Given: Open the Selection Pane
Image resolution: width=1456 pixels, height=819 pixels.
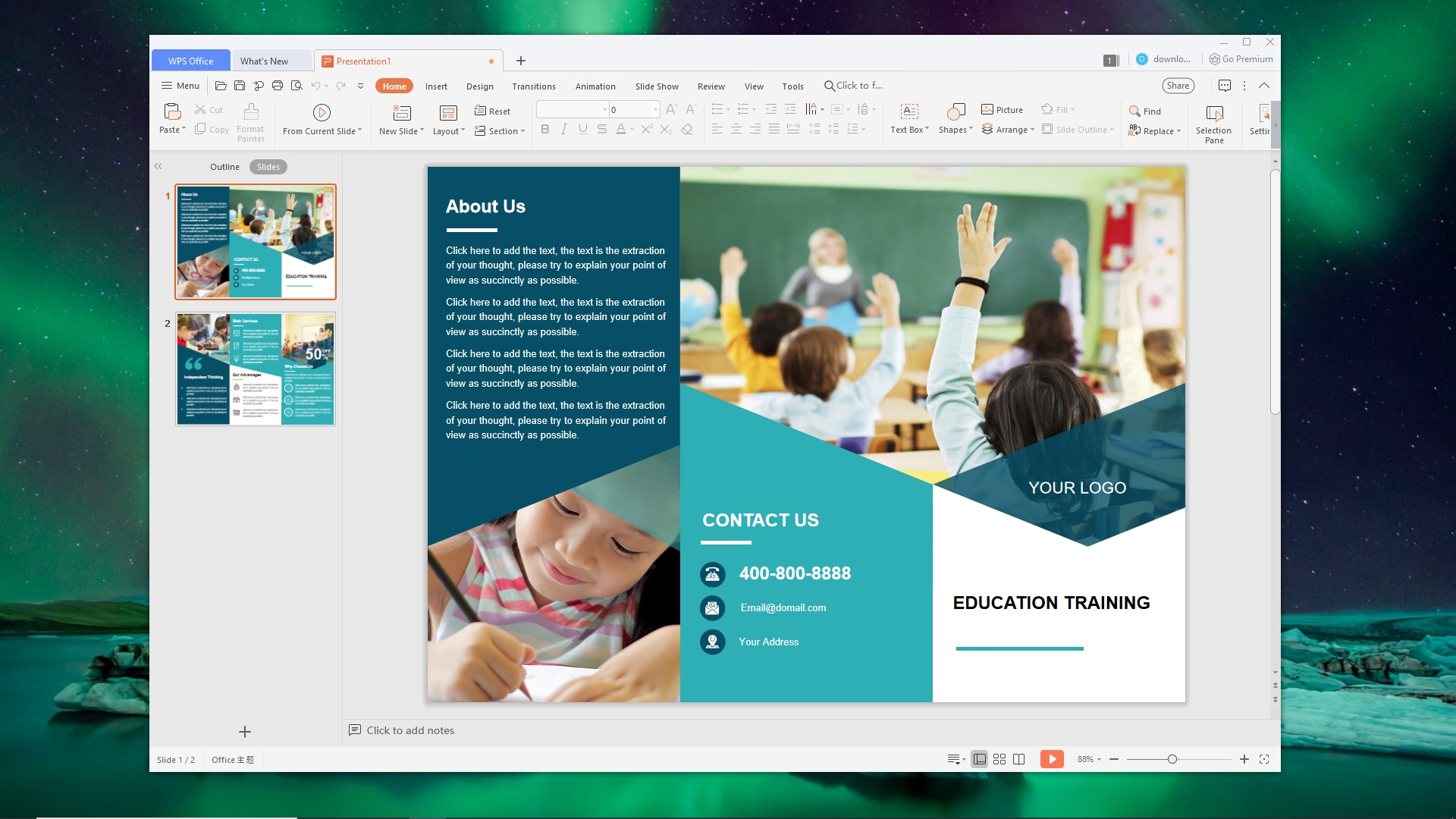Looking at the screenshot, I should [x=1213, y=121].
